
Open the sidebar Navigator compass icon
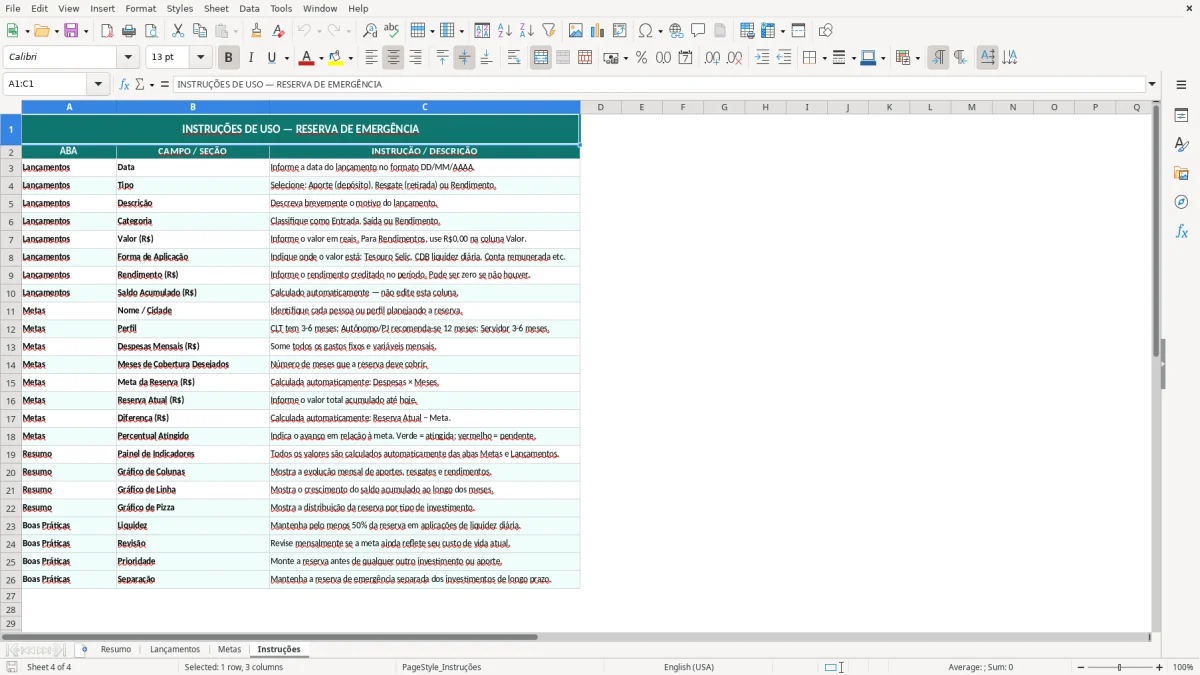[x=1181, y=202]
